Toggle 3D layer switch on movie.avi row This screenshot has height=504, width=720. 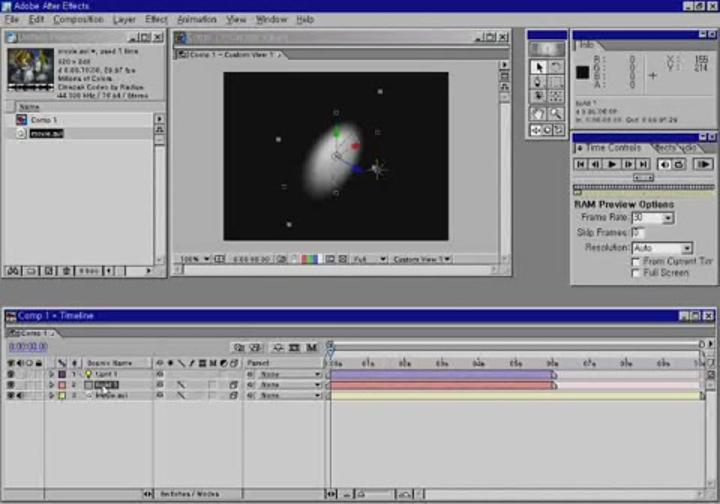point(234,395)
